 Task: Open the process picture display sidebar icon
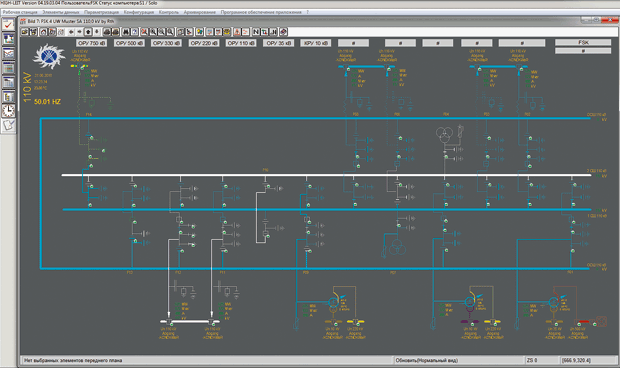pos(8,39)
